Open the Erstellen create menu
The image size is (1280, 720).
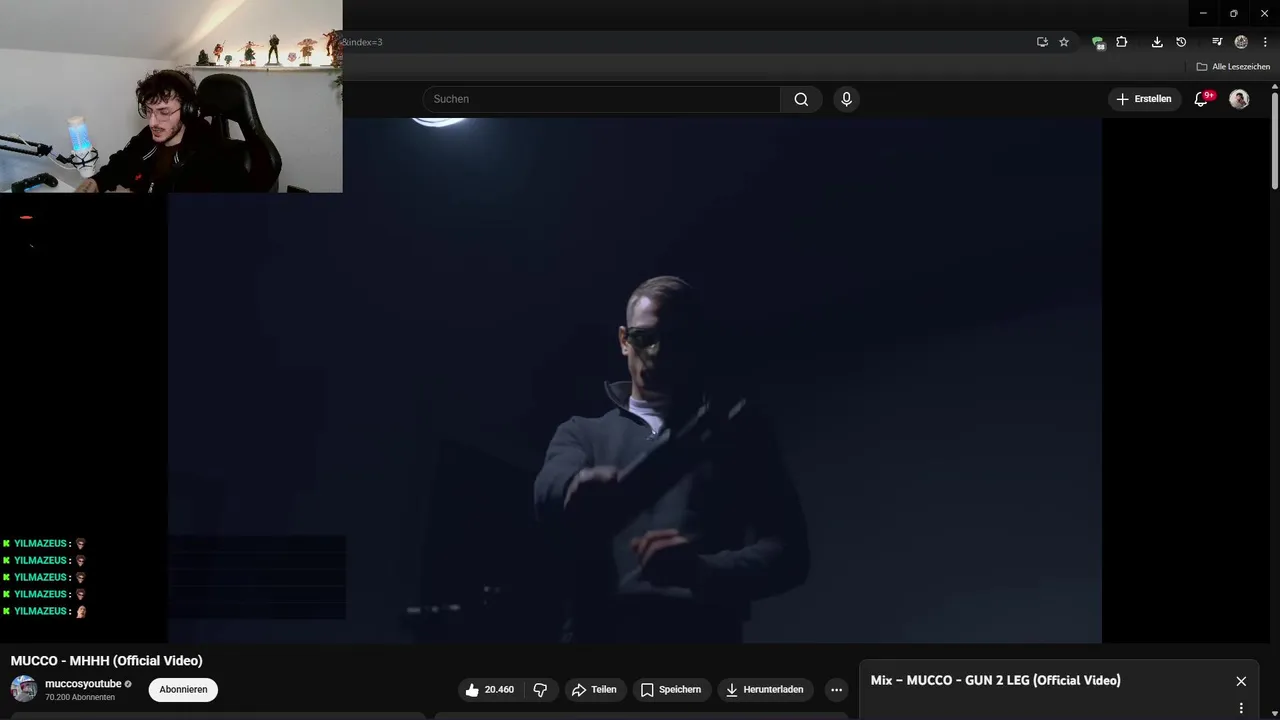pos(1144,99)
